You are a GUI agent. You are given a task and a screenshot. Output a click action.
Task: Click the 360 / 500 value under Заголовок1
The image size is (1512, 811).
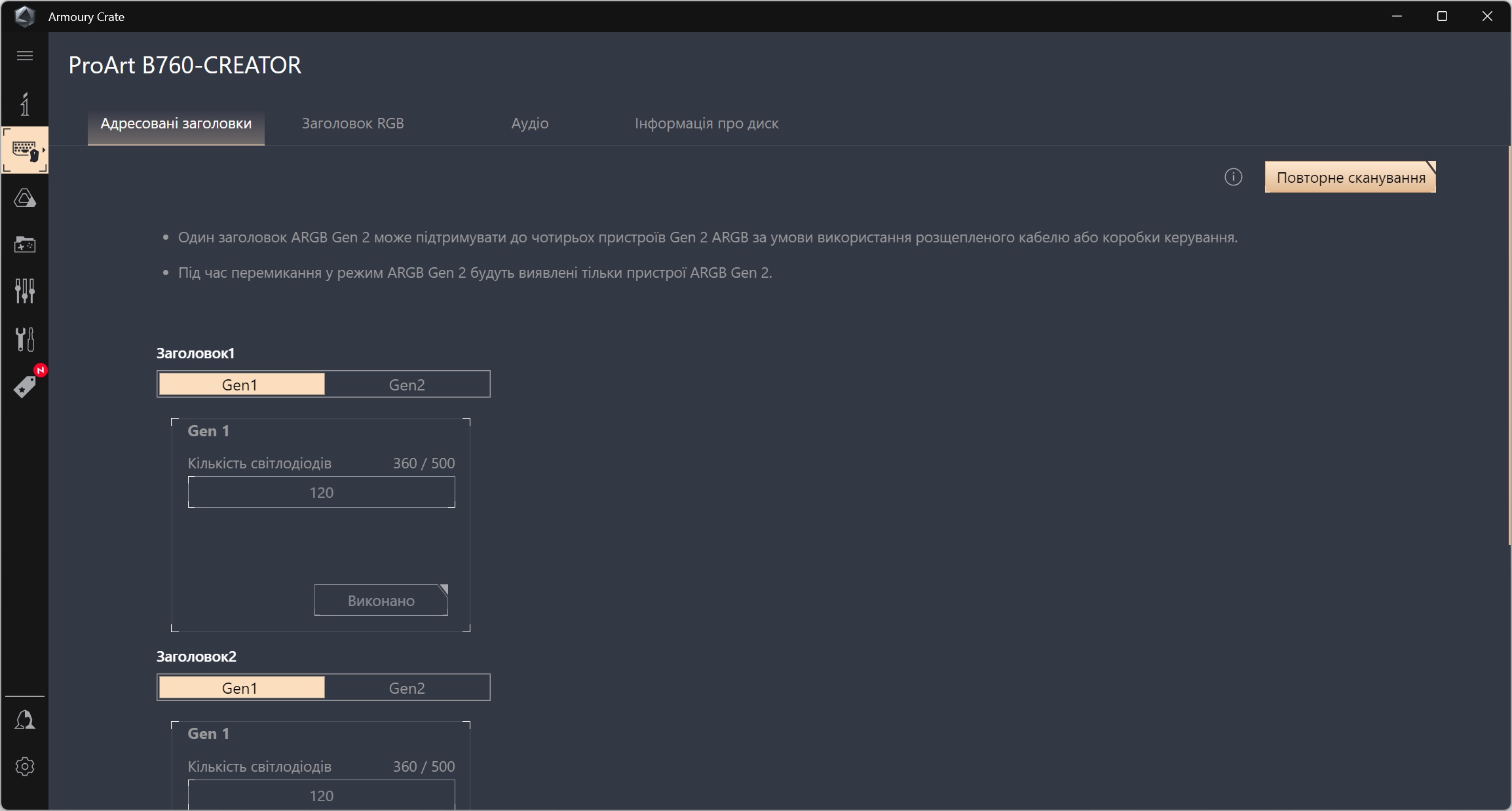point(424,463)
